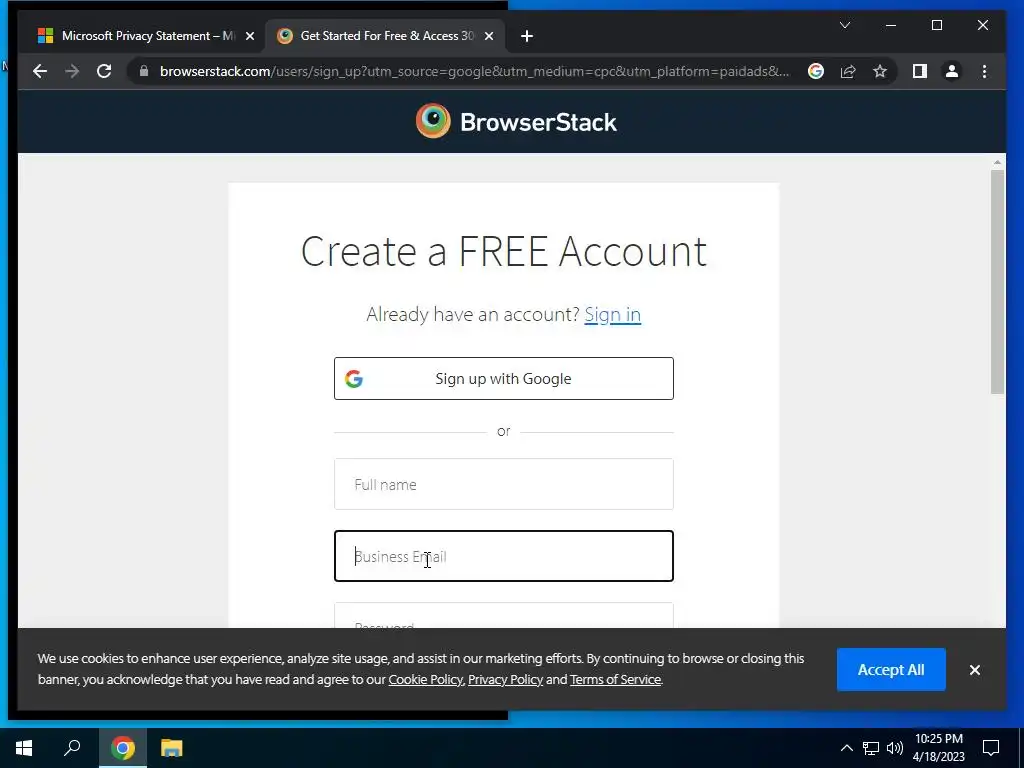Go back using the browser back arrow

[x=40, y=71]
